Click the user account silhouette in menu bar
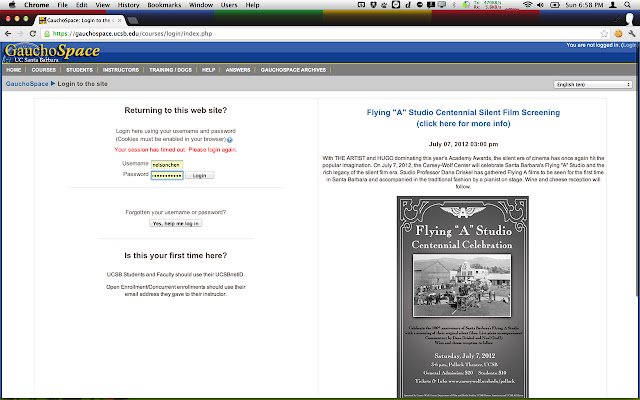Screen dimensions: 640x400 613,5
